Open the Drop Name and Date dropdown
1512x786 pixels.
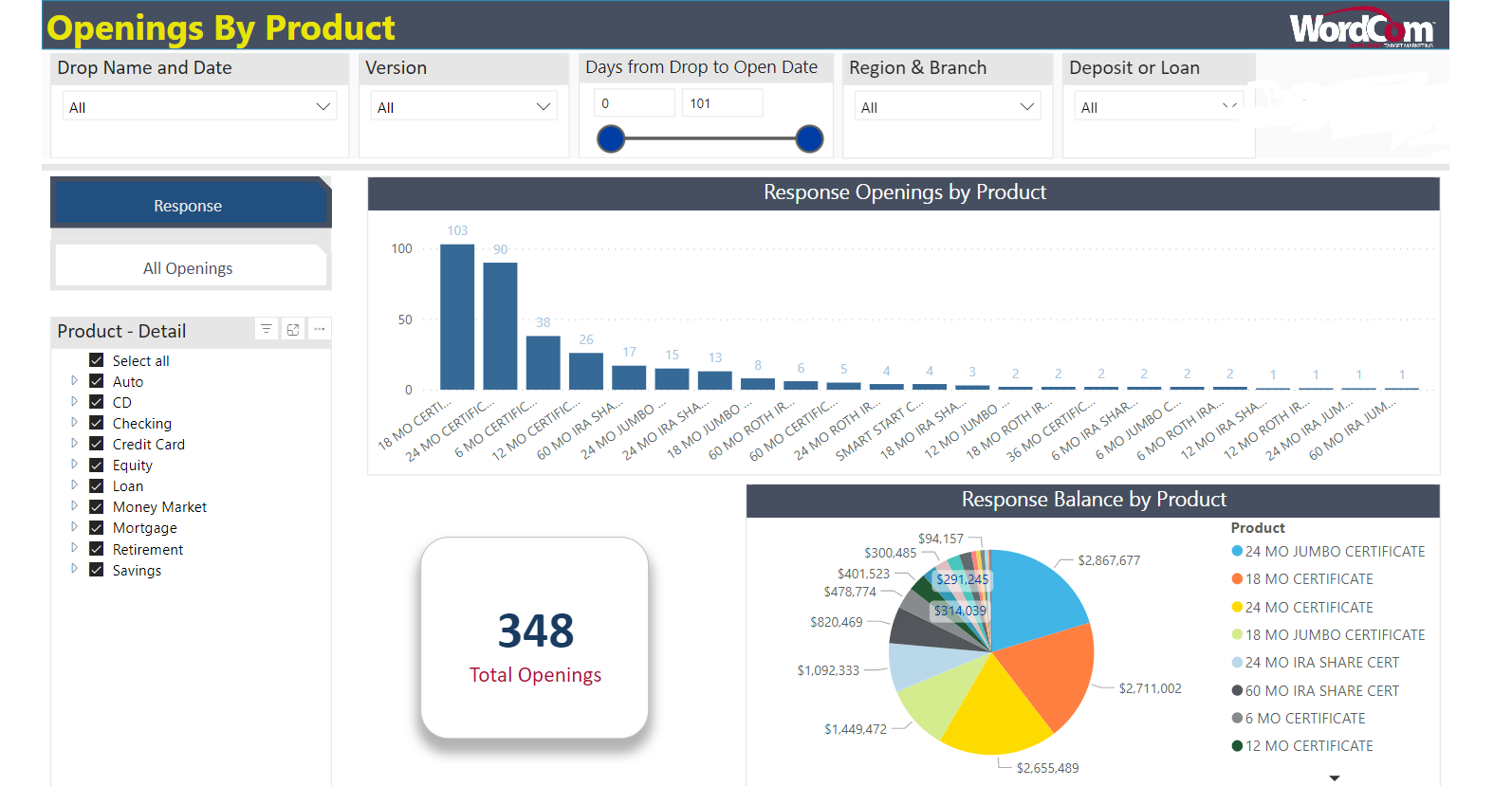[199, 107]
